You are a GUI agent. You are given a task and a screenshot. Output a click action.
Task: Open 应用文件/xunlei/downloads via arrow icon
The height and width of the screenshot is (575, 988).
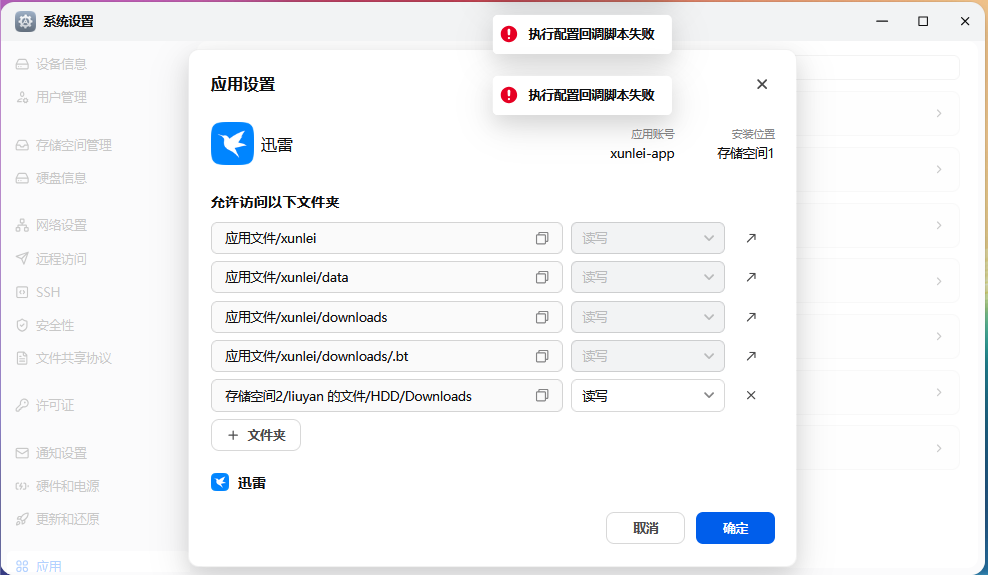pos(750,317)
